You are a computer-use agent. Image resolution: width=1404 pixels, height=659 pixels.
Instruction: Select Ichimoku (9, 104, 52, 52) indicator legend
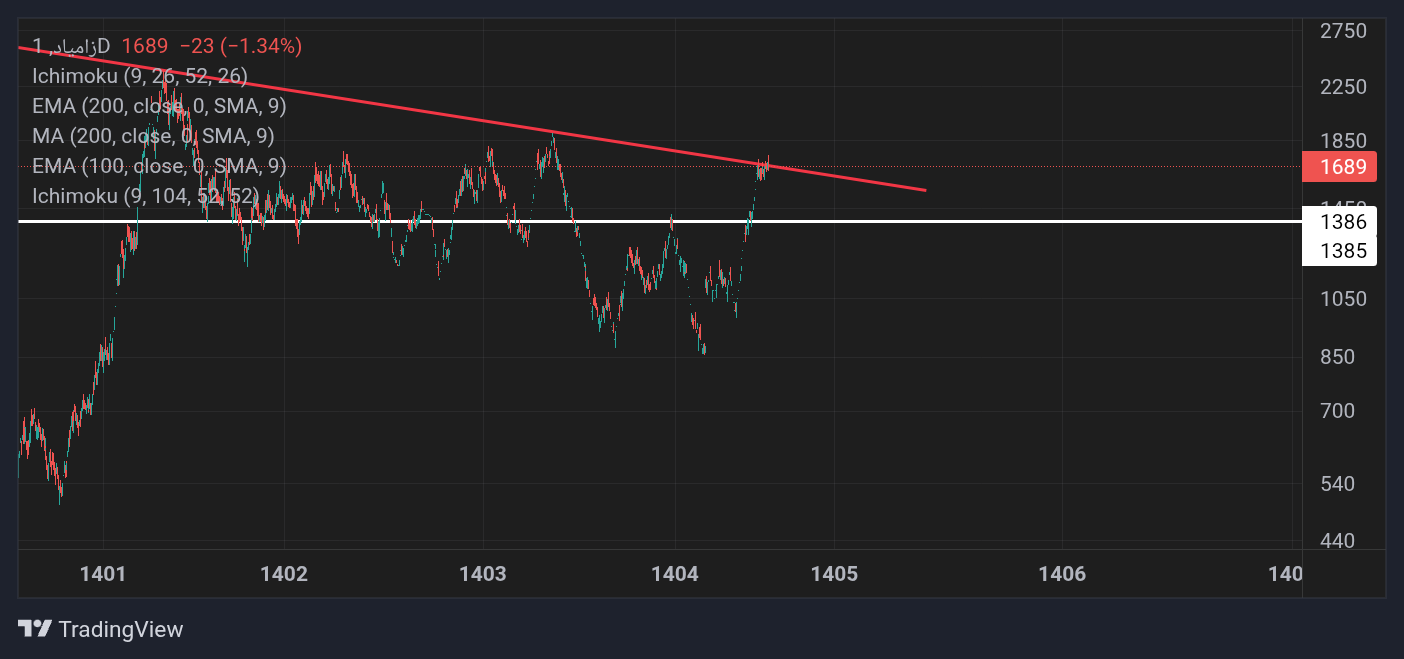pos(145,196)
